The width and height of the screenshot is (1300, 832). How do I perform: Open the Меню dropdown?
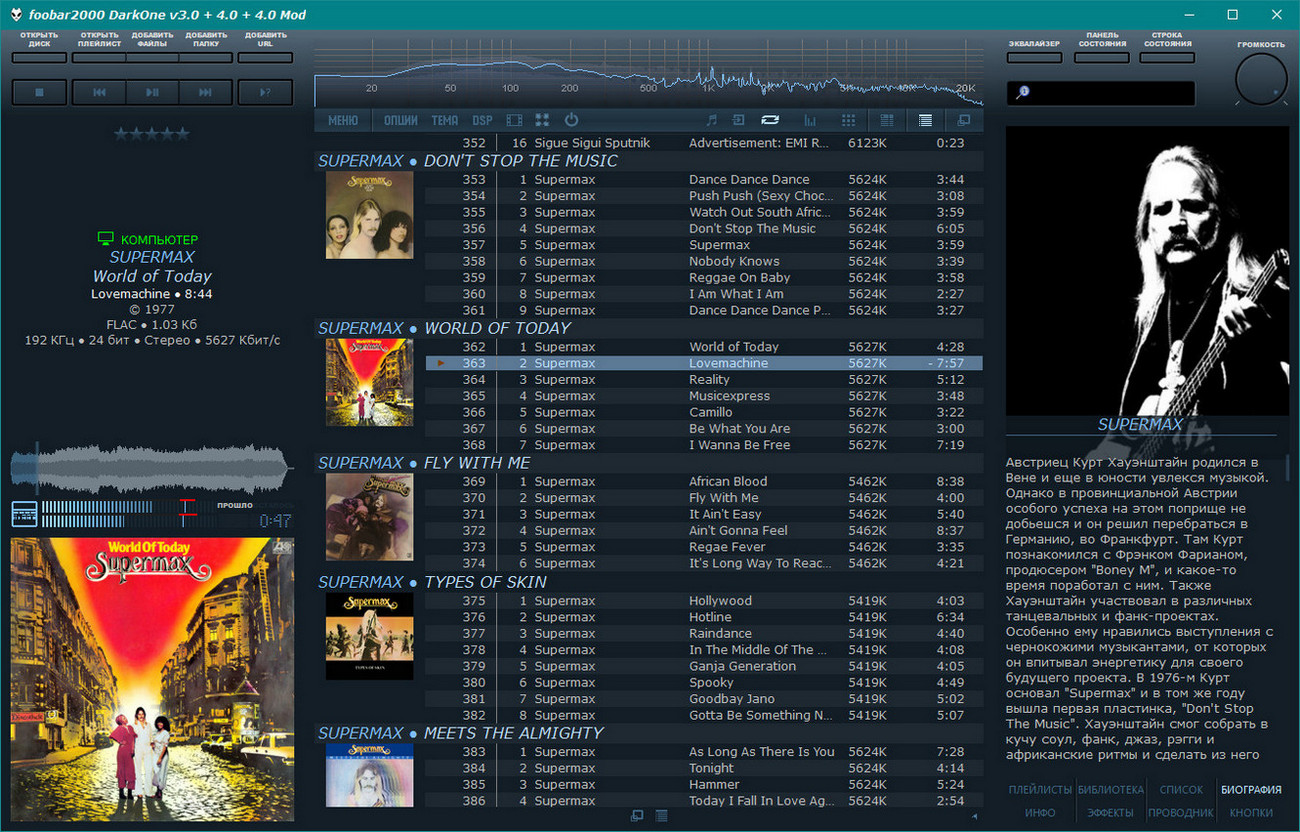pyautogui.click(x=343, y=120)
